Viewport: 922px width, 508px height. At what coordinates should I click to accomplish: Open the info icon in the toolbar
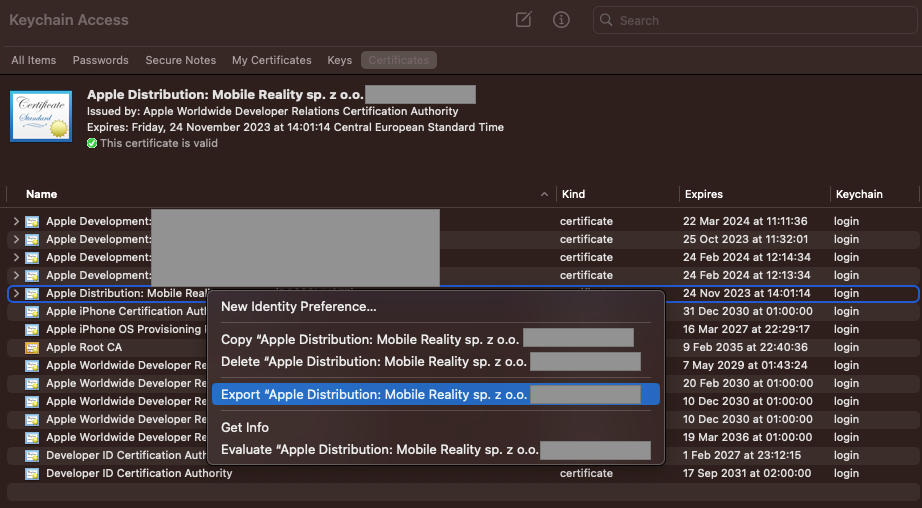click(561, 19)
